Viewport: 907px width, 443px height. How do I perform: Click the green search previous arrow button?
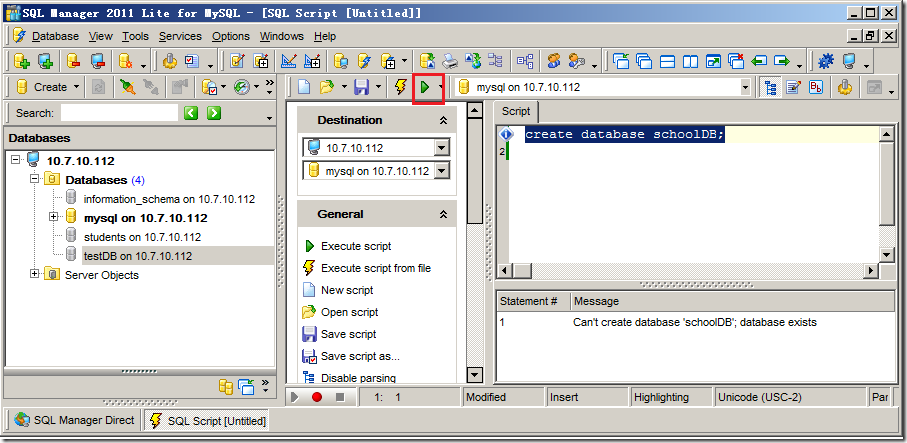click(x=191, y=113)
